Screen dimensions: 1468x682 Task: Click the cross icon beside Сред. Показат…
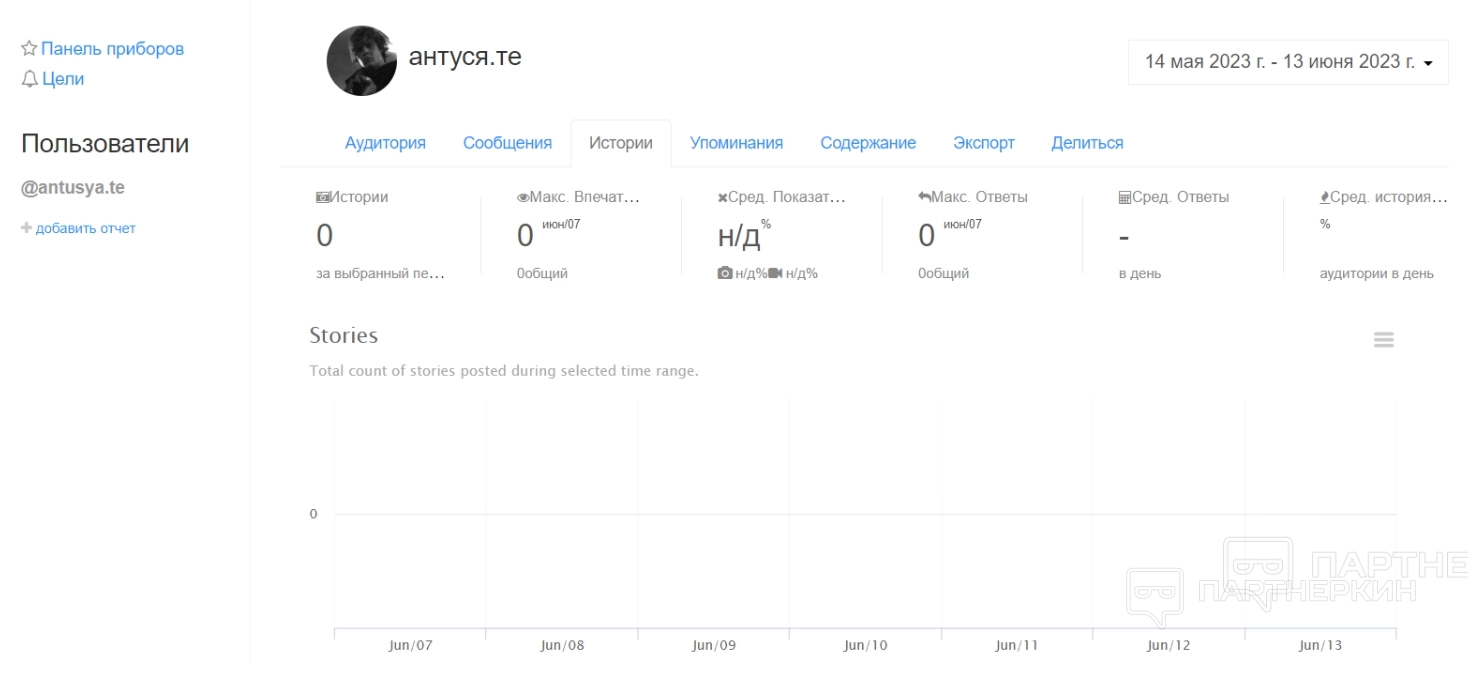point(722,198)
